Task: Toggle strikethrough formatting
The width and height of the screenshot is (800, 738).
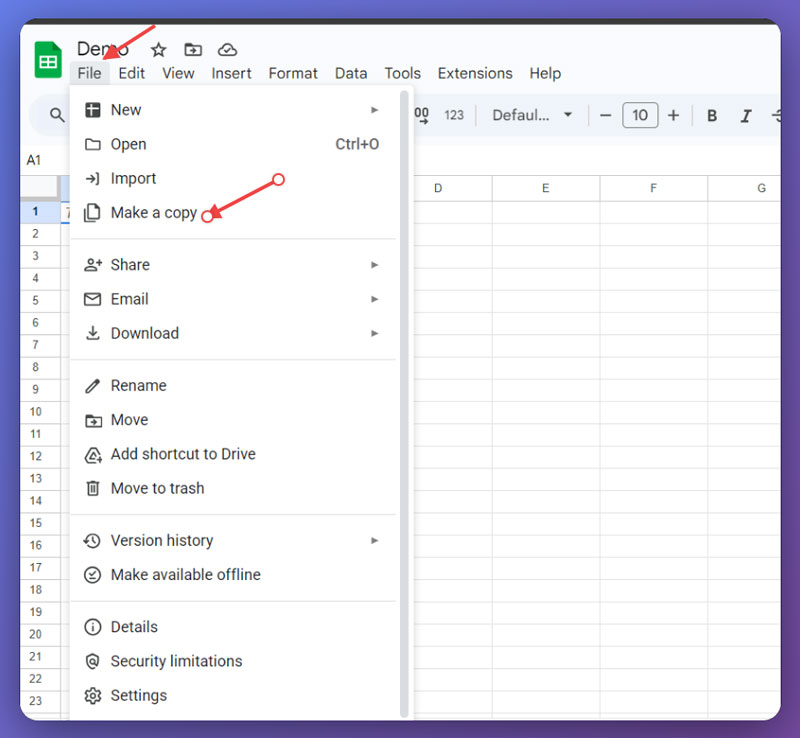Action: click(x=779, y=115)
